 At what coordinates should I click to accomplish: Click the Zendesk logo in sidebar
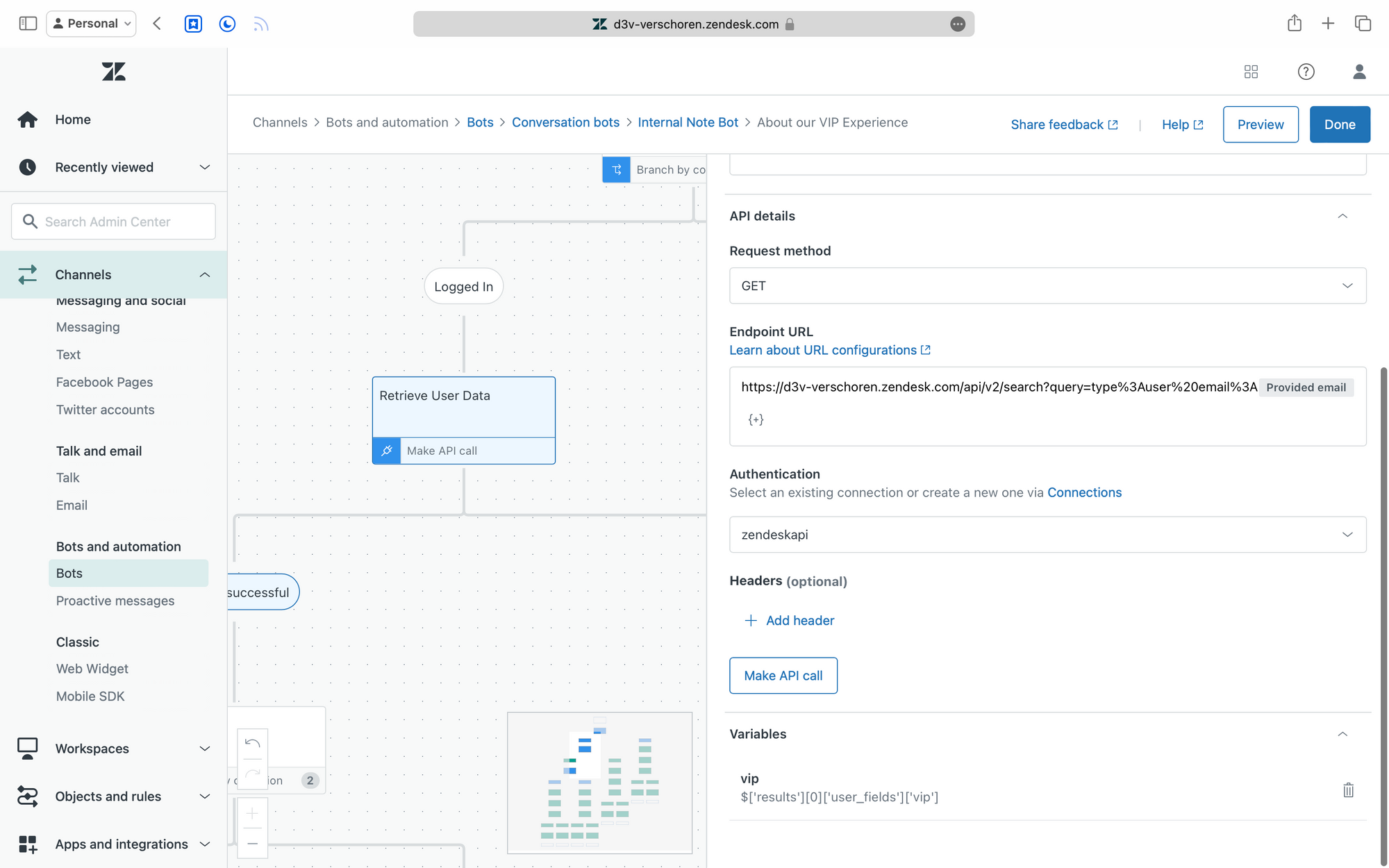click(113, 72)
